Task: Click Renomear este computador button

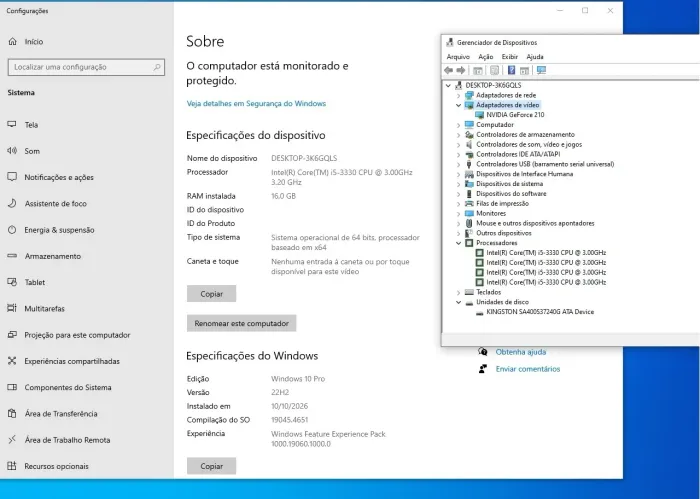Action: coord(242,323)
